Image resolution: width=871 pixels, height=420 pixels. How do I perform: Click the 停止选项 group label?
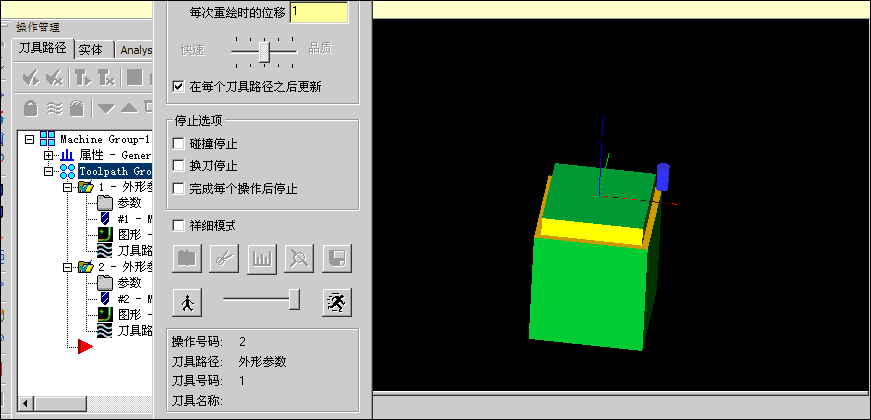click(x=198, y=121)
